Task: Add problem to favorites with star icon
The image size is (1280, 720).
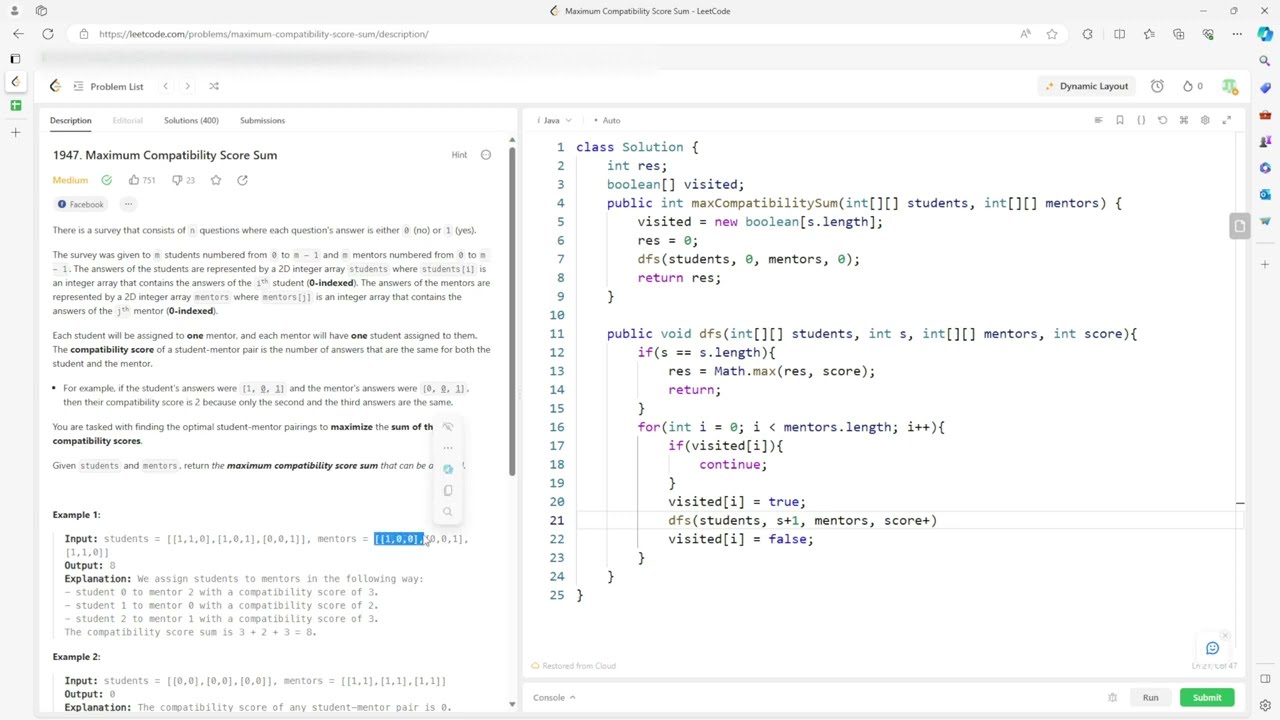Action: 216,180
